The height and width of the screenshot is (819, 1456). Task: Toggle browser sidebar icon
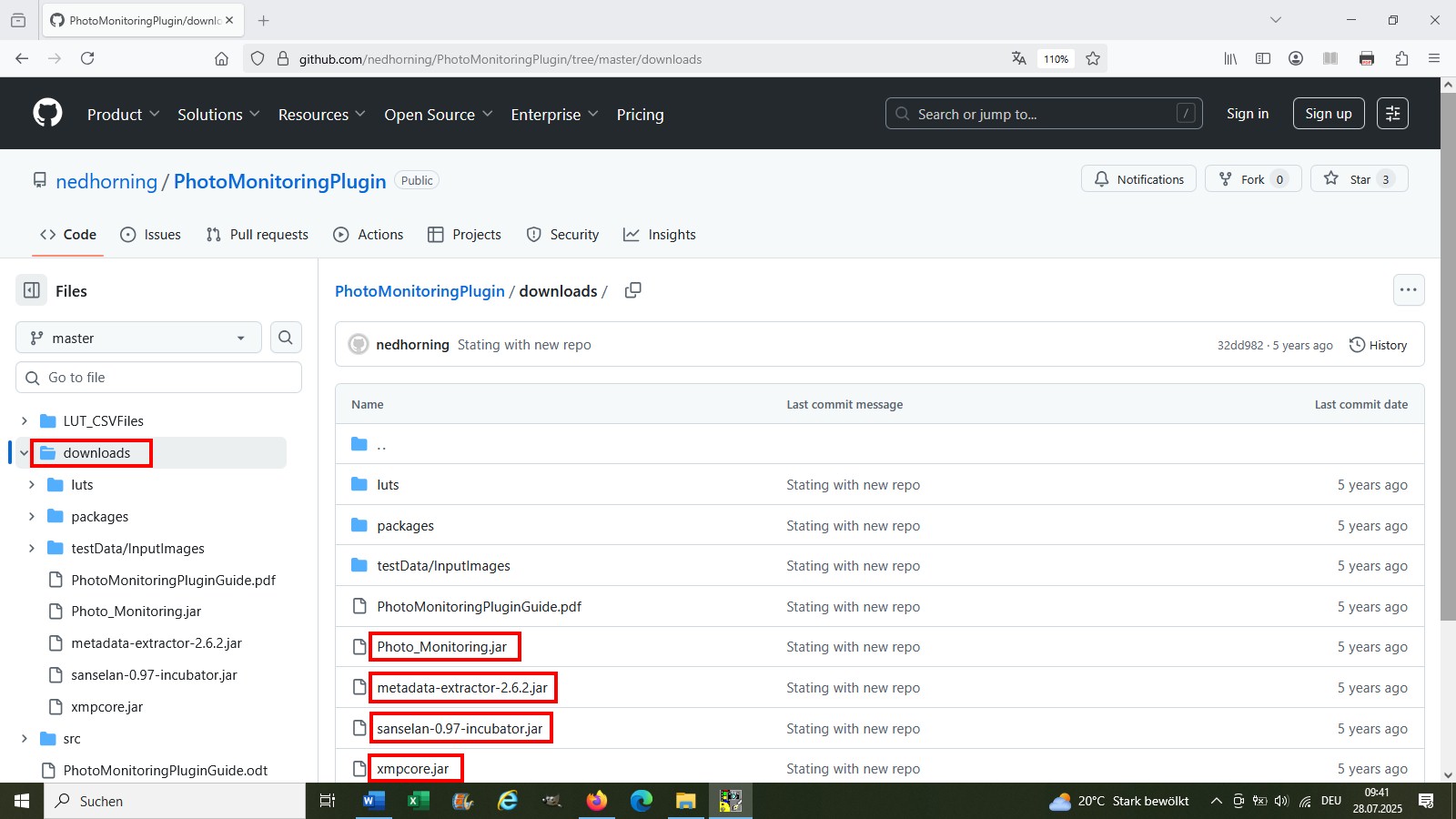click(x=1263, y=58)
